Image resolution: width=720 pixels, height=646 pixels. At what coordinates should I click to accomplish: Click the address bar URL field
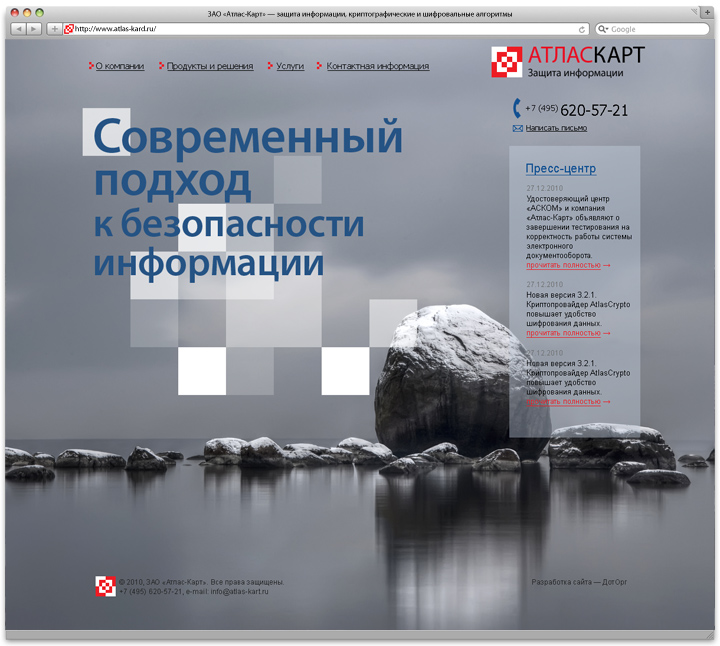click(x=320, y=29)
